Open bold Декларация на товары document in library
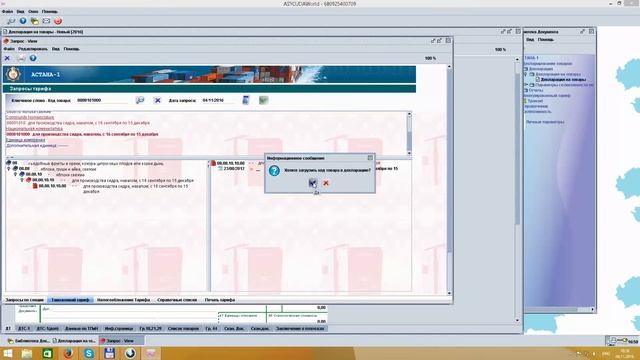Viewport: 640px width, 360px height. 563,80
